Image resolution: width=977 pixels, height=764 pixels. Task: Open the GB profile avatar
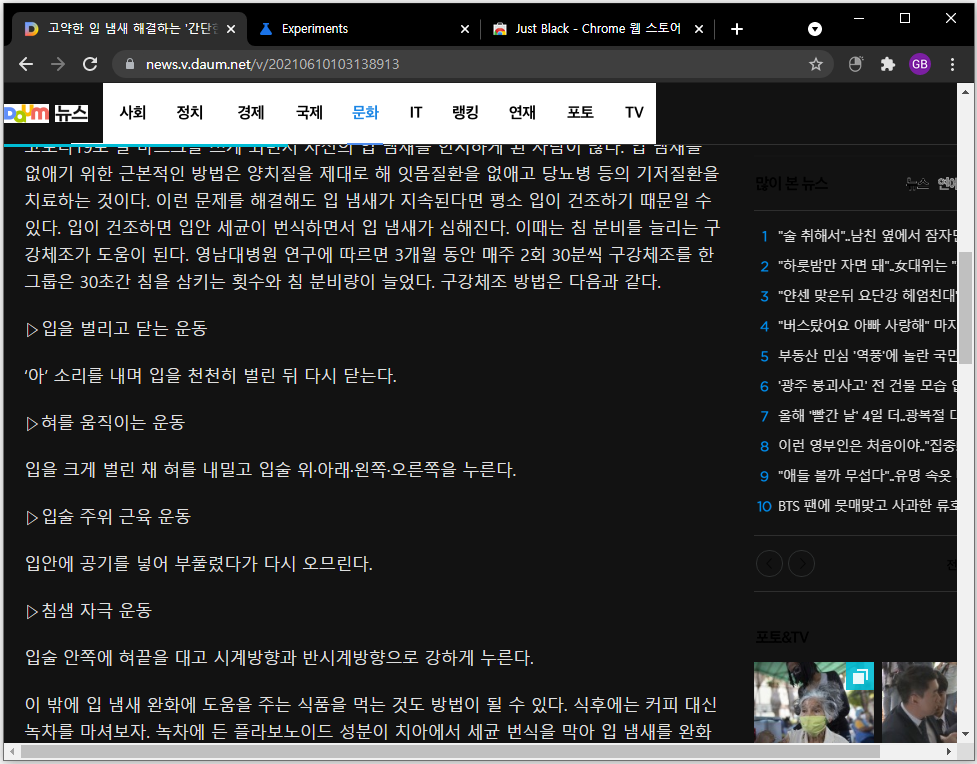click(x=920, y=64)
